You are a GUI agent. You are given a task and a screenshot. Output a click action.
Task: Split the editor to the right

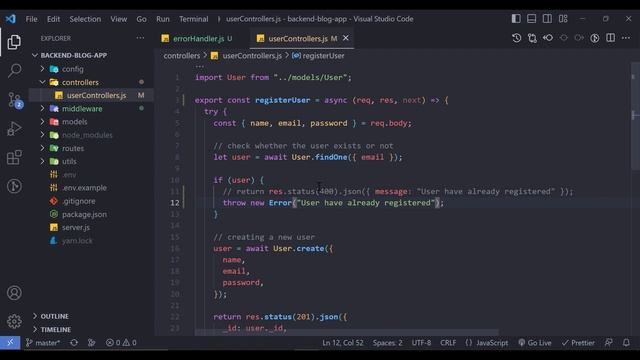point(611,38)
